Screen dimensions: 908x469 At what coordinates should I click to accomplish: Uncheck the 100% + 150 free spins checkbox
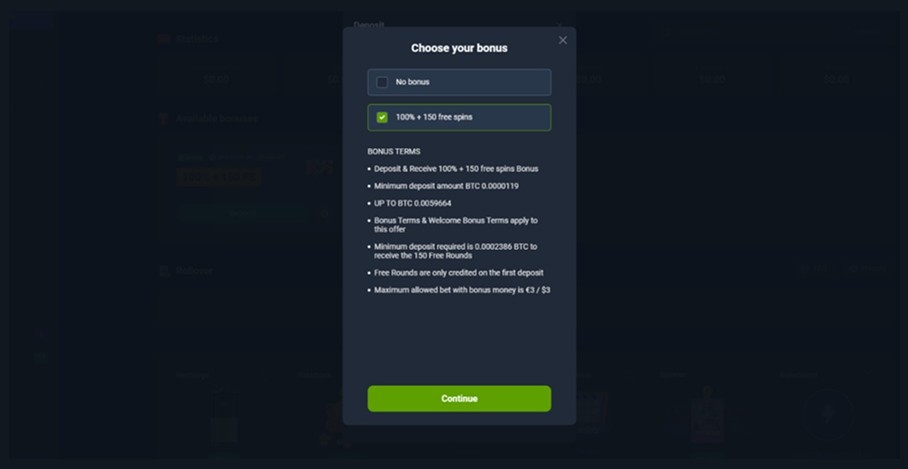click(x=382, y=118)
